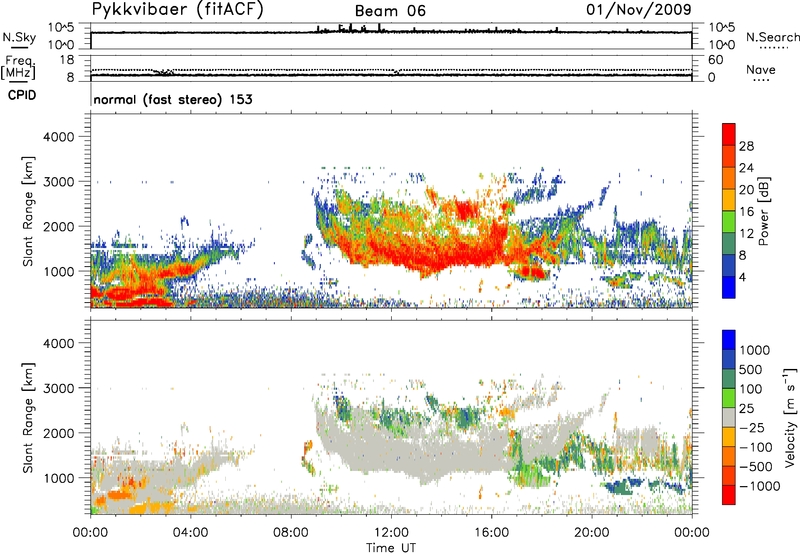Image resolution: width=800 pixels, height=554 pixels.
Task: Click the 'Freq. [MHz]' axis label
Action: point(18,68)
